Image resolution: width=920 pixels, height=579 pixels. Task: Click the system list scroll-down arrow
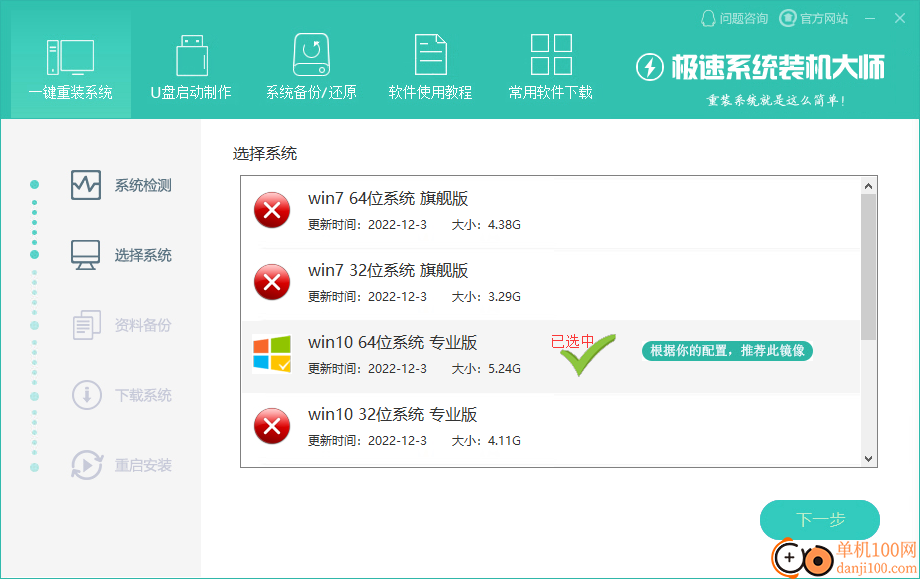pyautogui.click(x=868, y=459)
